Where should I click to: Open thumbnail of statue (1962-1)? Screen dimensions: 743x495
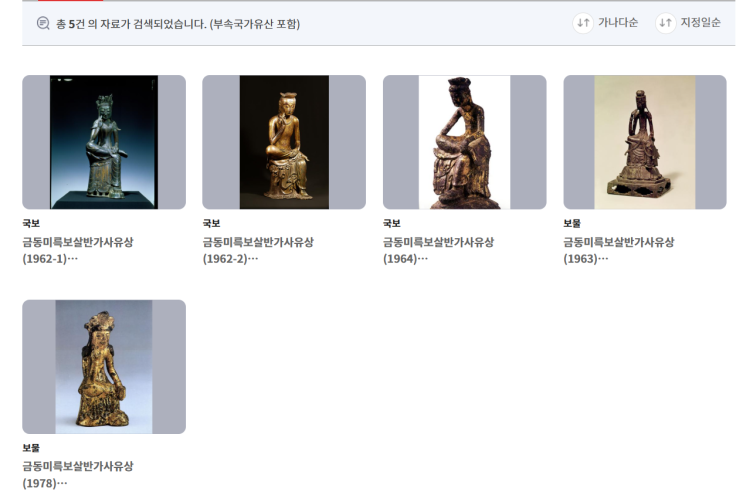[104, 142]
